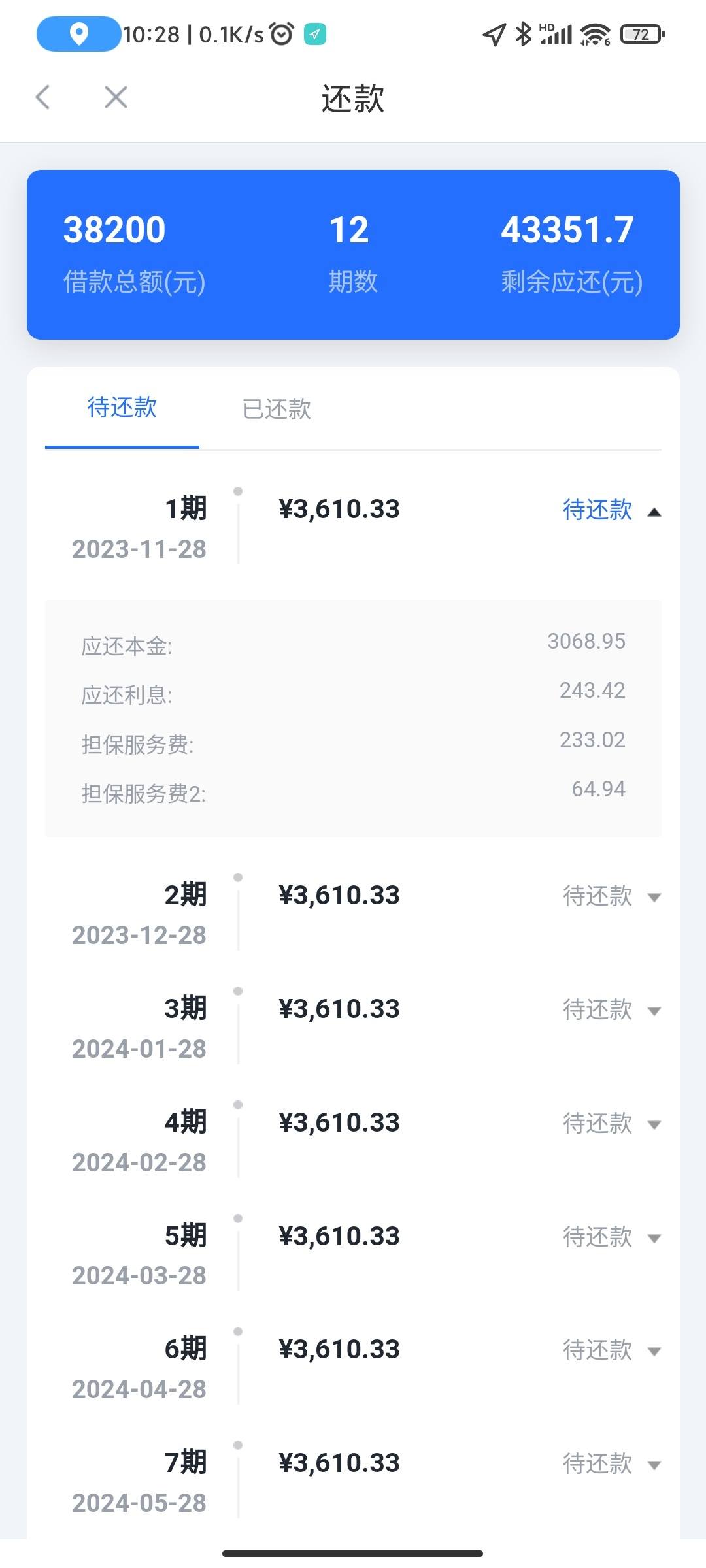Tap the alarm clock status icon
The height and width of the screenshot is (1568, 706).
tap(282, 33)
